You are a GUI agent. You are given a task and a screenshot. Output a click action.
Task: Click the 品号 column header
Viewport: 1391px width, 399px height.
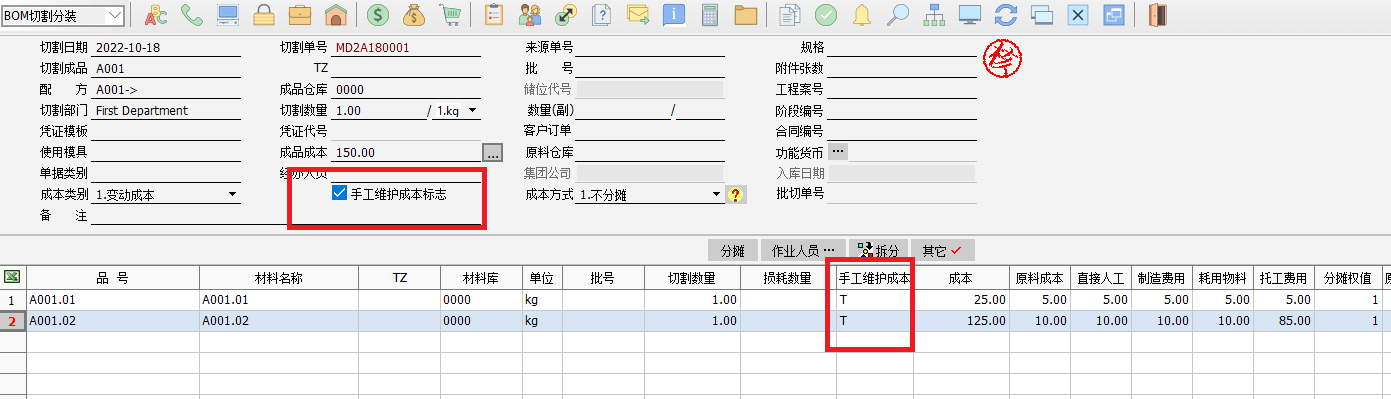[x=112, y=278]
